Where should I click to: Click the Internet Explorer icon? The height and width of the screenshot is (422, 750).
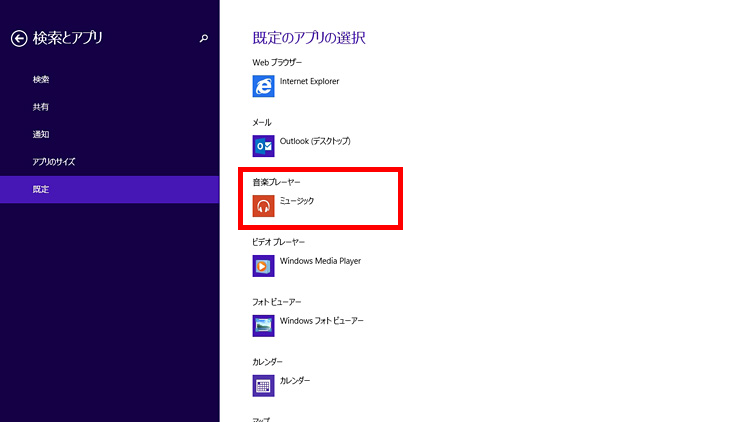pyautogui.click(x=264, y=86)
